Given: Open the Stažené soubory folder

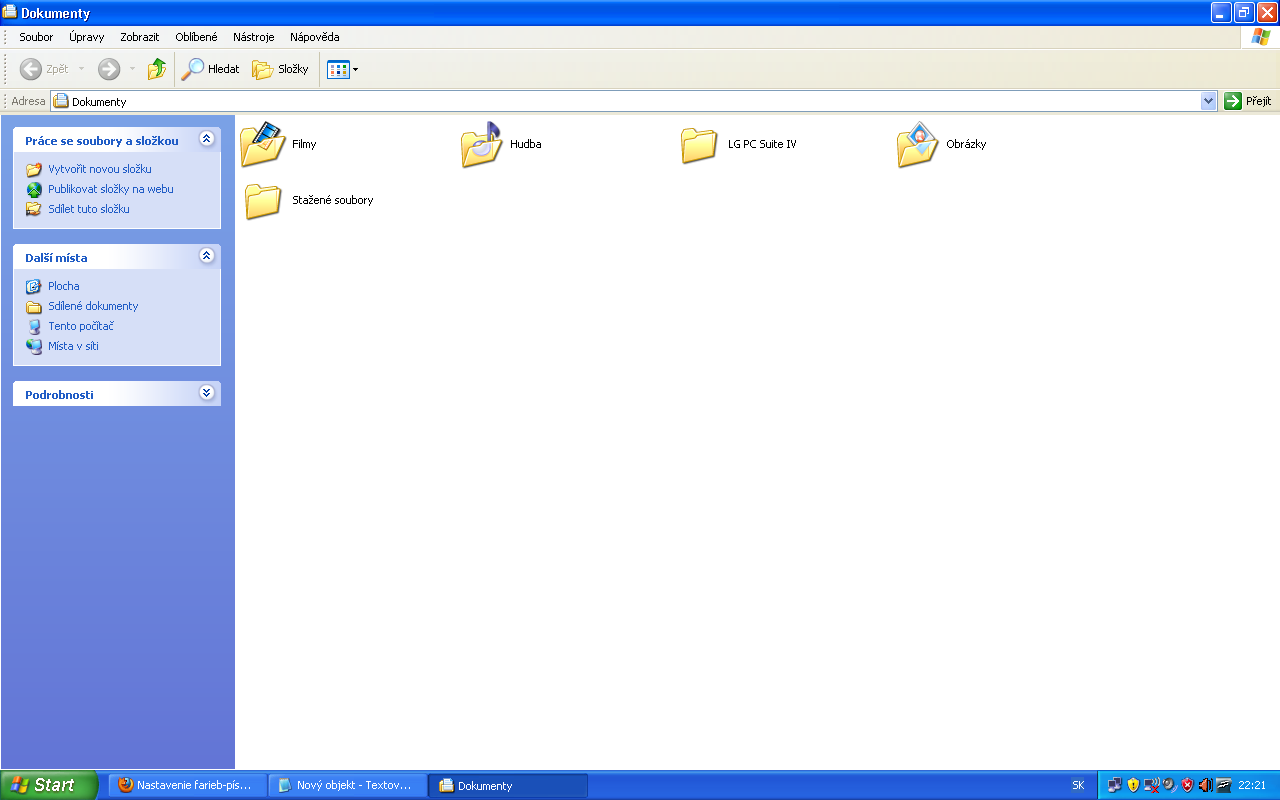Looking at the screenshot, I should click(263, 200).
